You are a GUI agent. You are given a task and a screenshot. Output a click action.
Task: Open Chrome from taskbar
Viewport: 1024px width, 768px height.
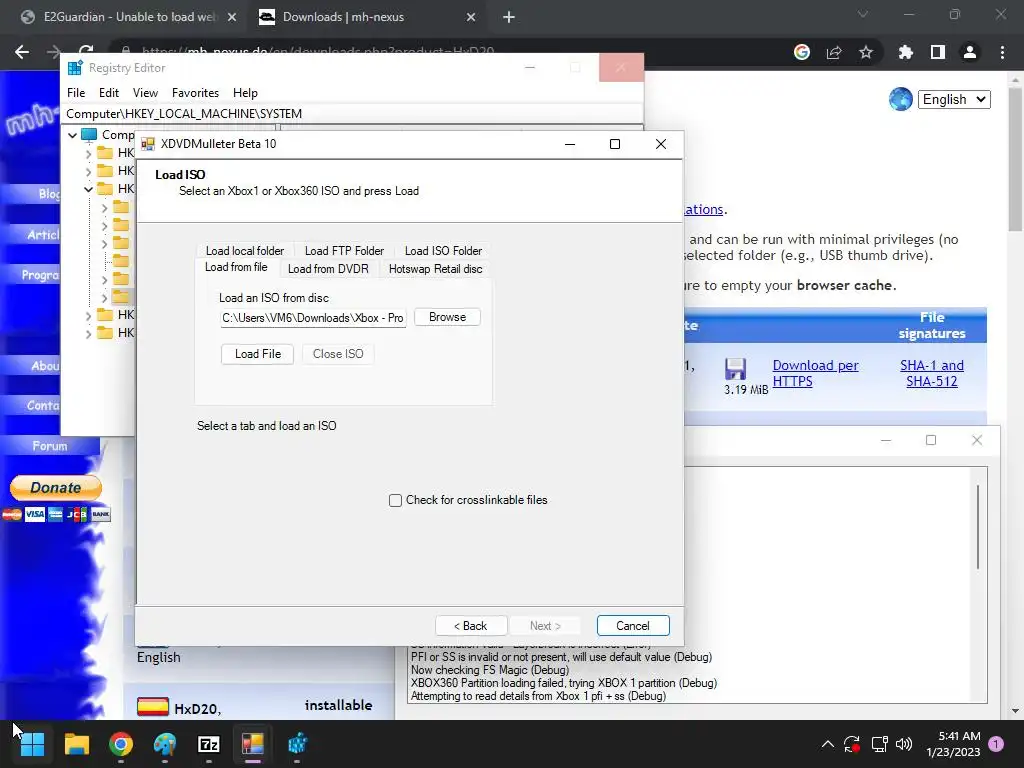tap(121, 744)
